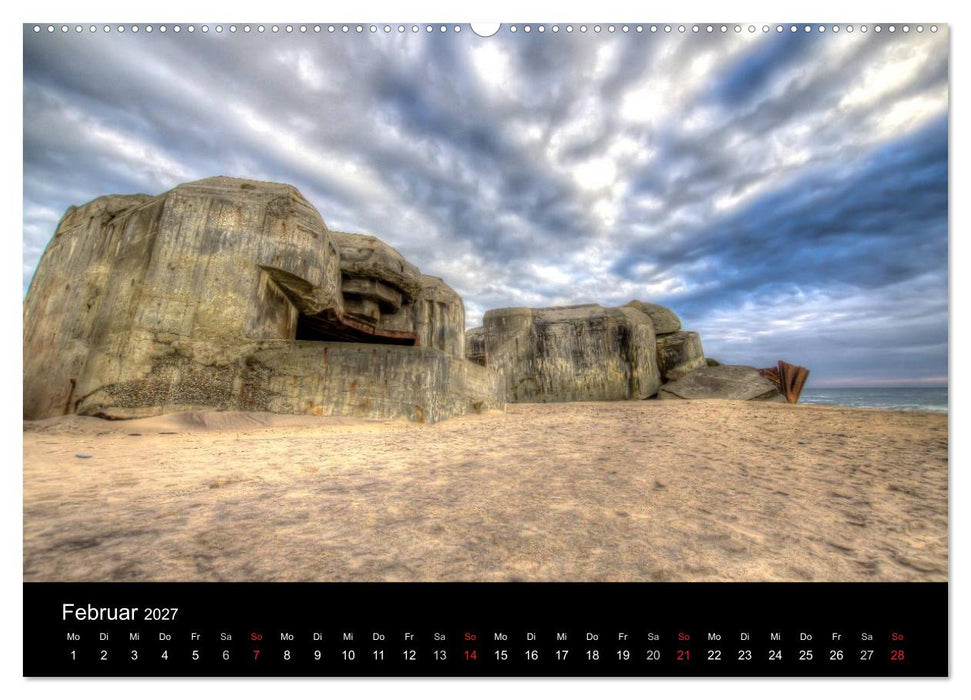The width and height of the screenshot is (971, 700).
Task: Select date 22 in the calendar
Action: 714,655
